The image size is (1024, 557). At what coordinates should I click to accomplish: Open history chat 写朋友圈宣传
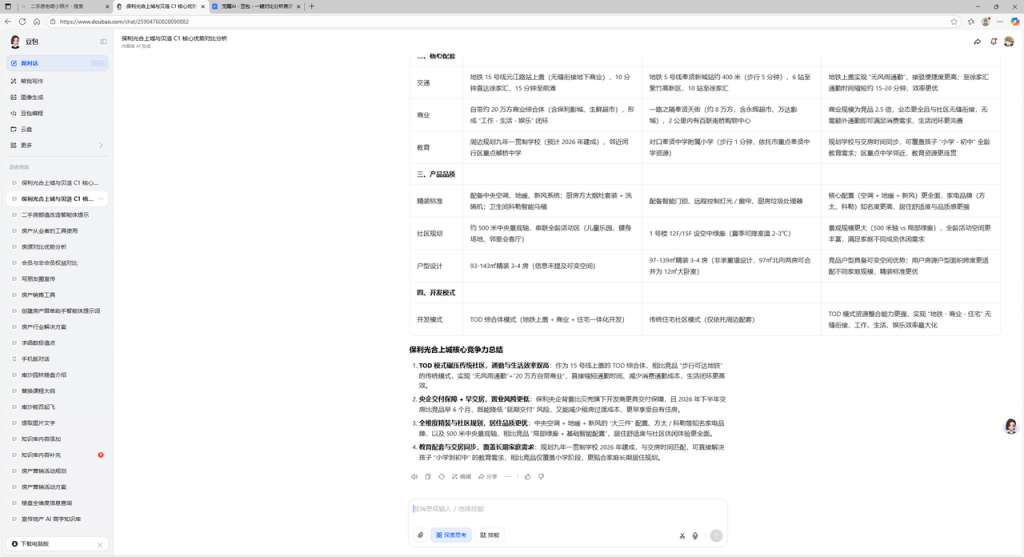[x=57, y=279]
